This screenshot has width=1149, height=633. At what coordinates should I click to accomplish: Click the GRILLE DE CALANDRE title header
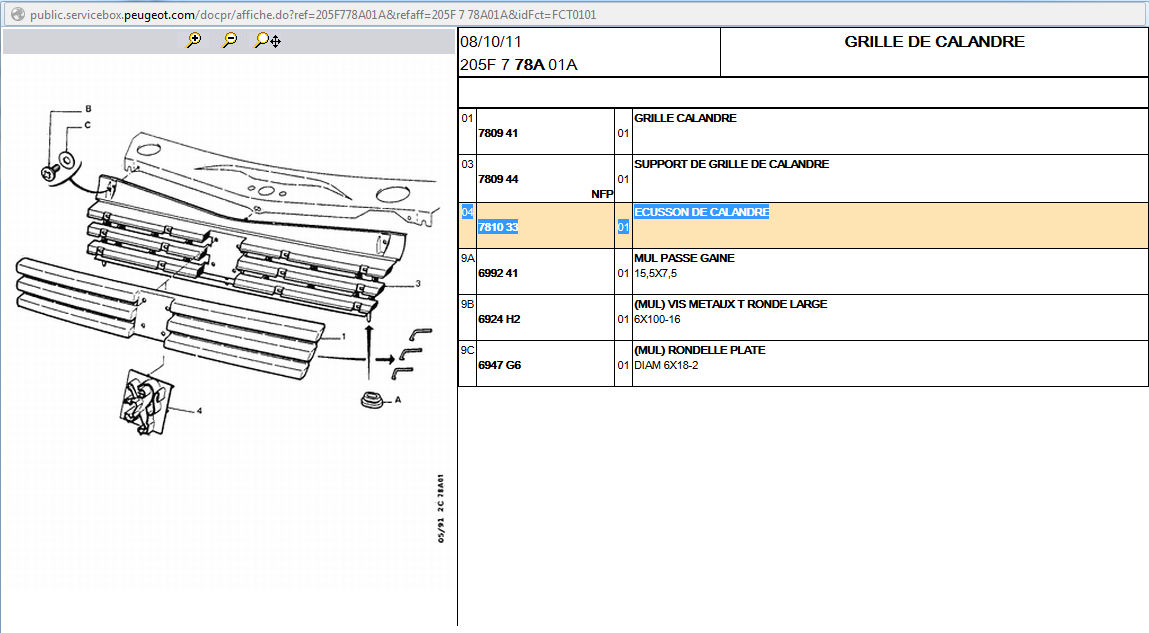click(x=934, y=42)
